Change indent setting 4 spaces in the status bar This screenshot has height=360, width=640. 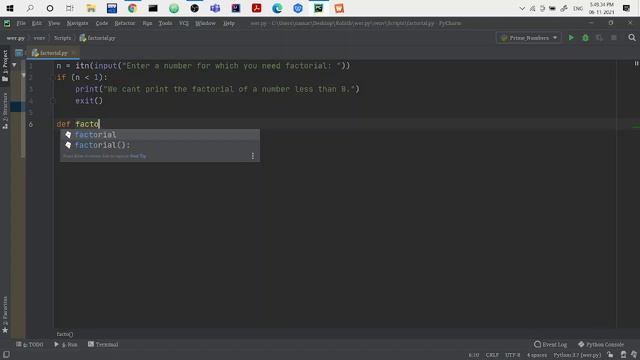(x=537, y=355)
